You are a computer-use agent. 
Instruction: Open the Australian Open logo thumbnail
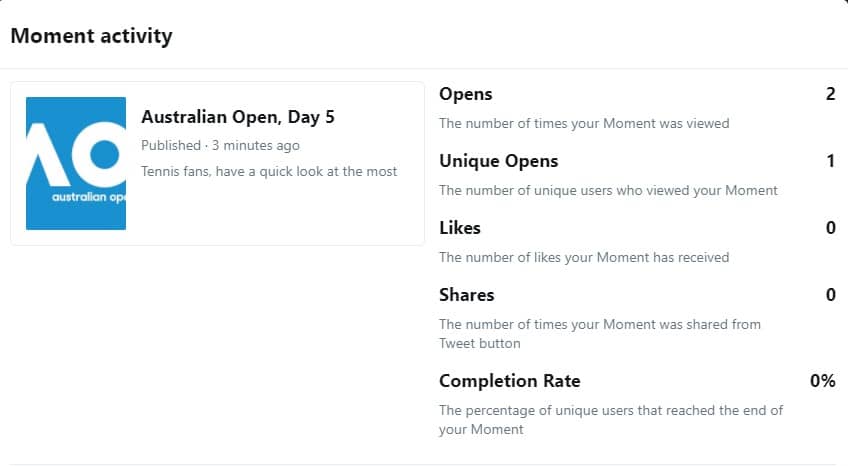(x=76, y=163)
